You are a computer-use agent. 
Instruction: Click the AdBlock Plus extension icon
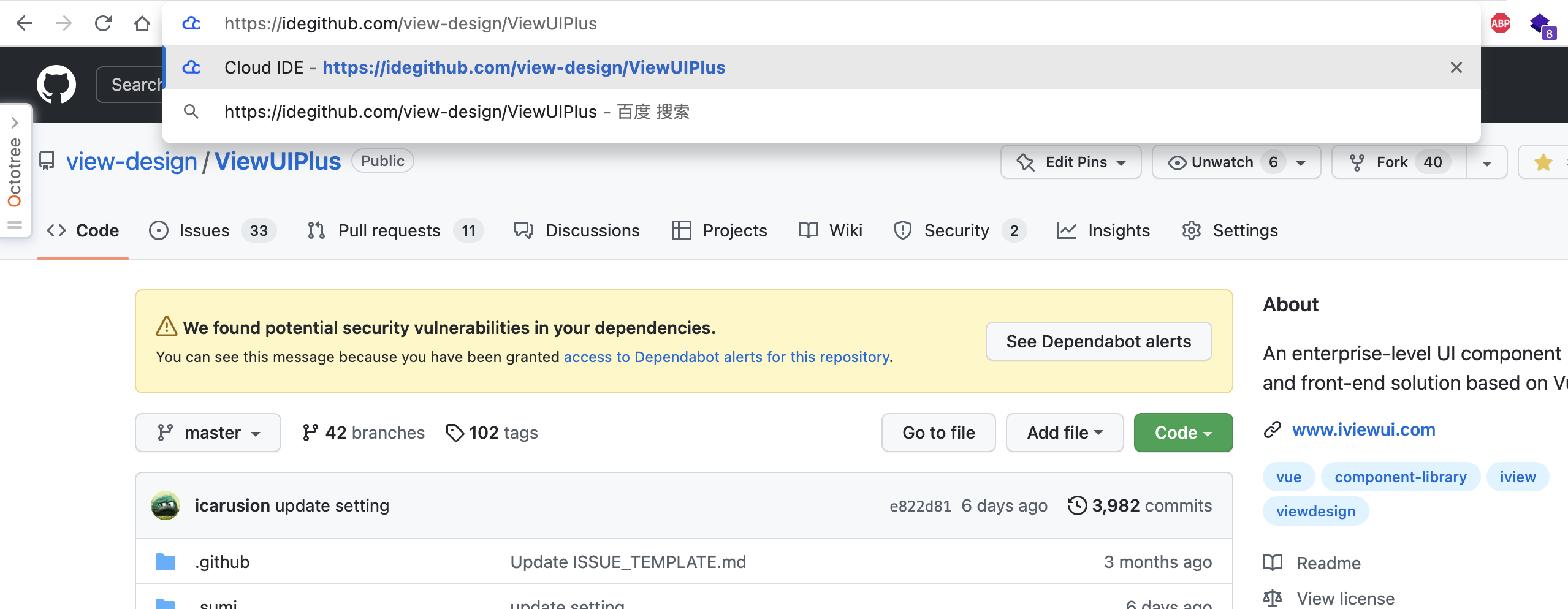tap(1500, 23)
